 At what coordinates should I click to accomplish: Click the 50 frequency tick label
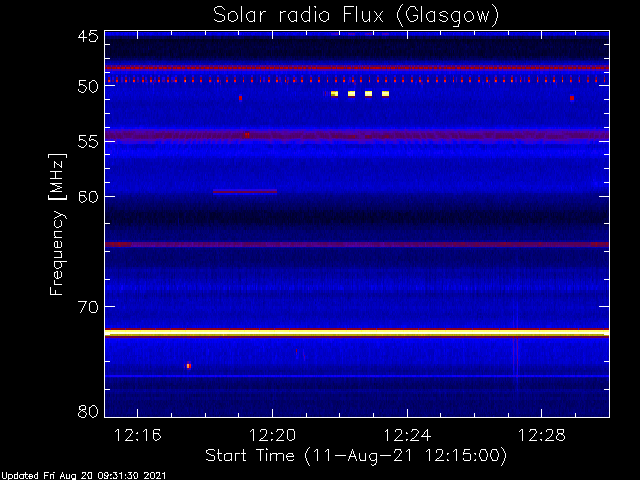[88, 86]
